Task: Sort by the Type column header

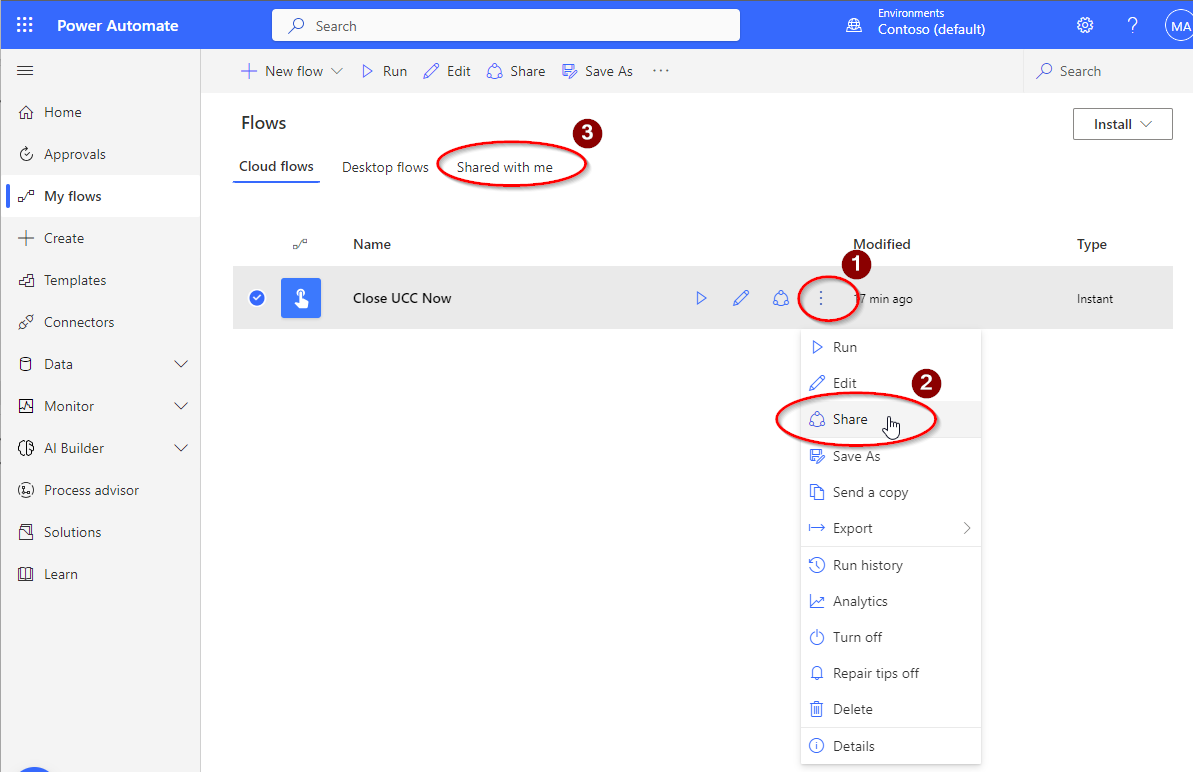Action: tap(1092, 244)
